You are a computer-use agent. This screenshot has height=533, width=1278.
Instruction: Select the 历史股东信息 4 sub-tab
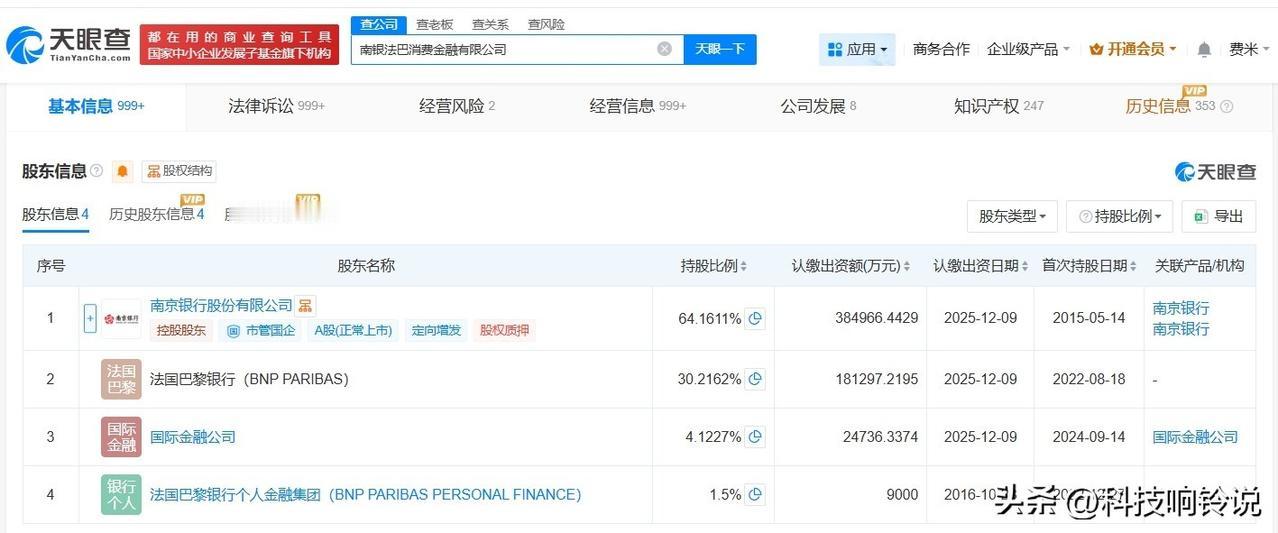(157, 214)
